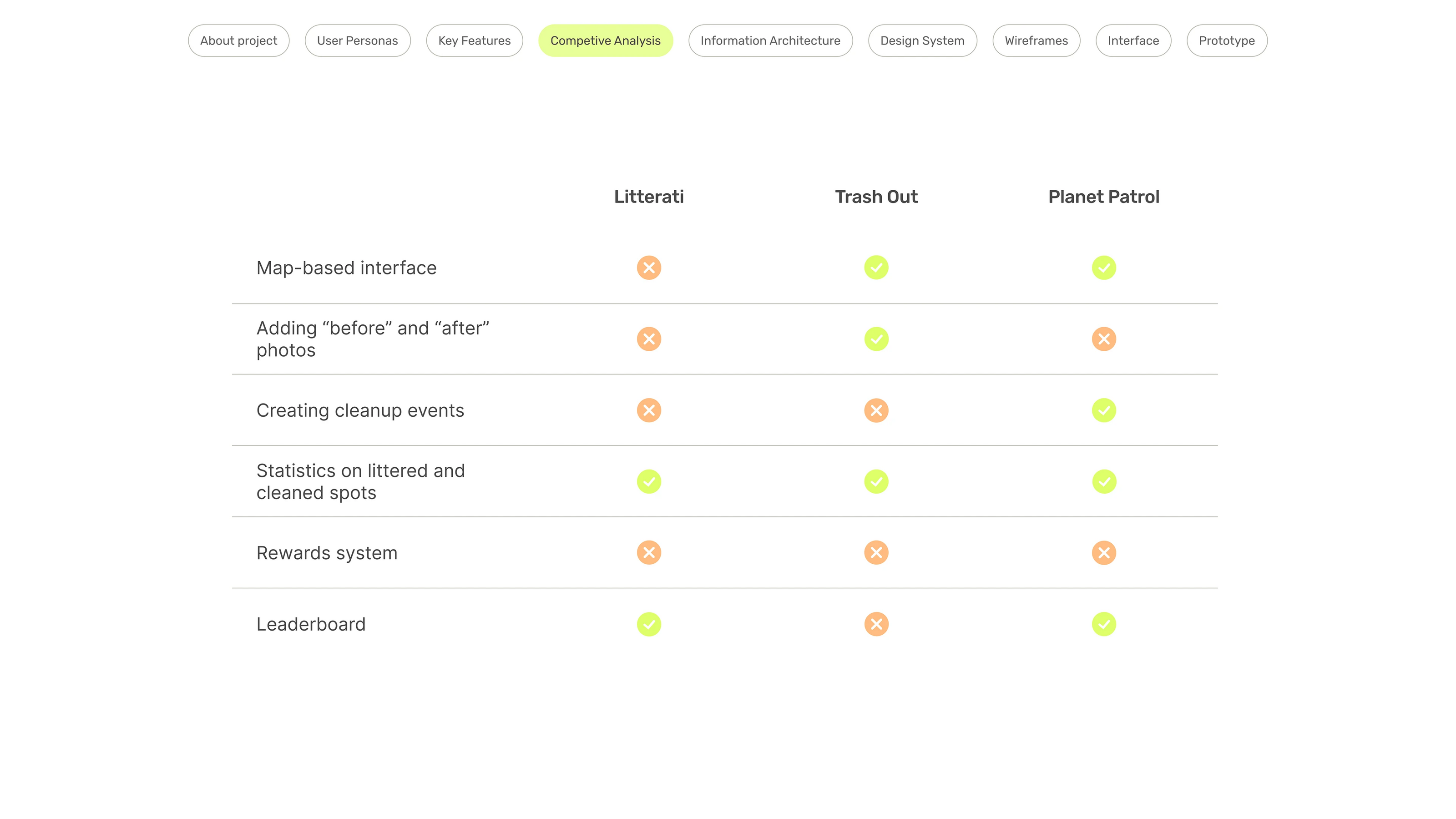Click the Planet Patrol column header
The image size is (1456, 819).
tap(1103, 197)
